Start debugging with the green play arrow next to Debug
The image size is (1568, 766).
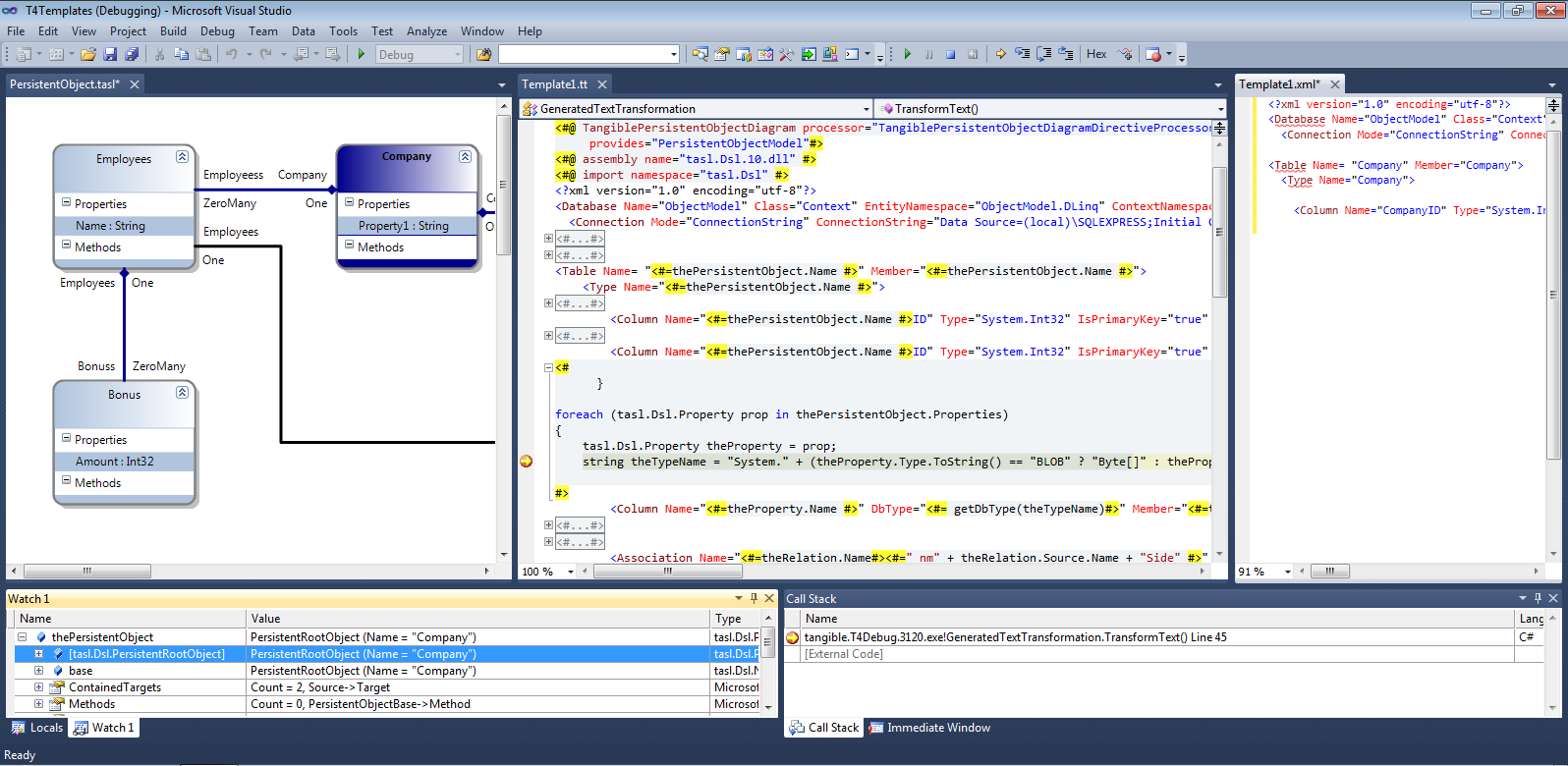point(362,54)
